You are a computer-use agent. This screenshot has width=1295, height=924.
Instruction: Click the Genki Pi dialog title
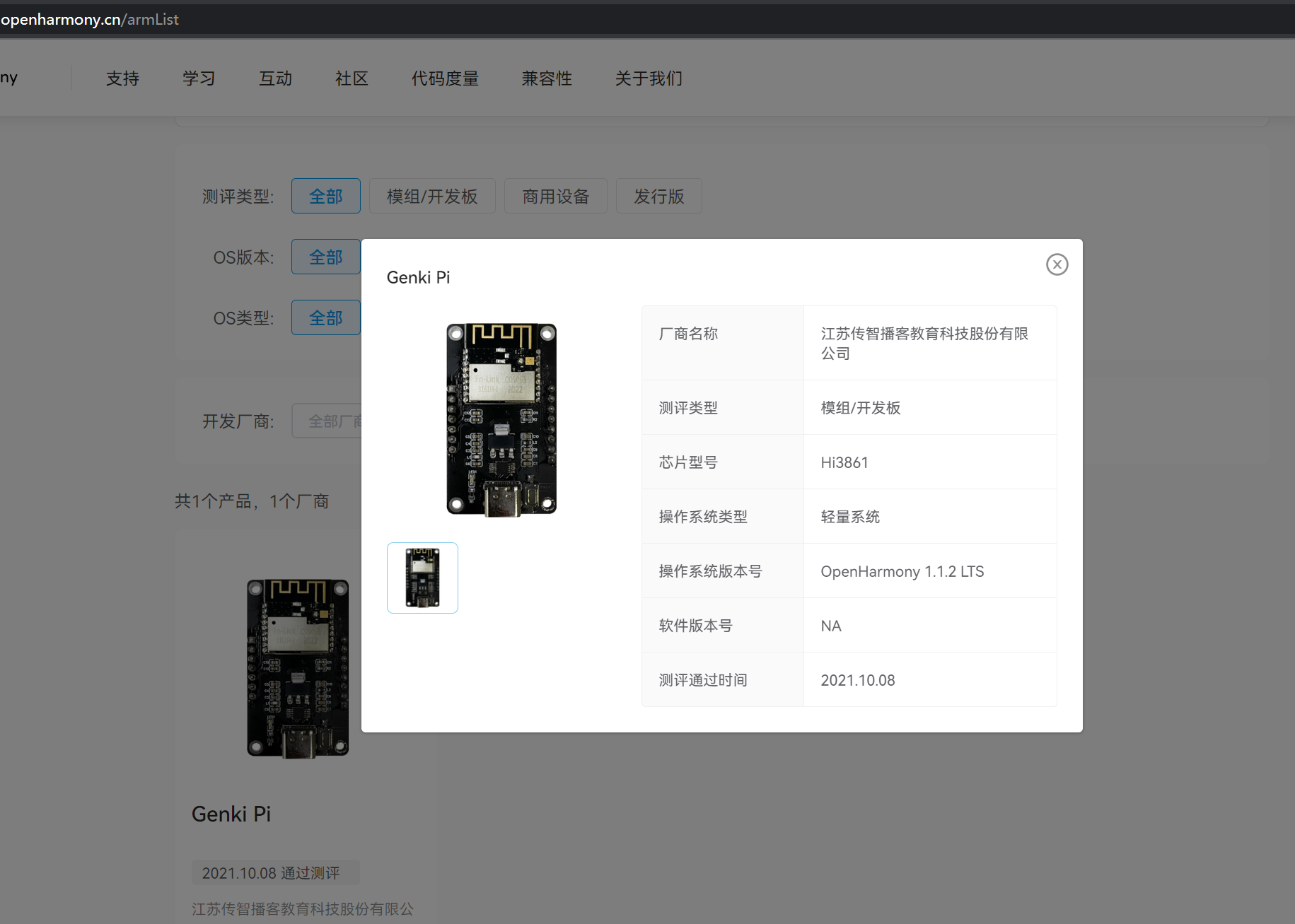coord(418,277)
